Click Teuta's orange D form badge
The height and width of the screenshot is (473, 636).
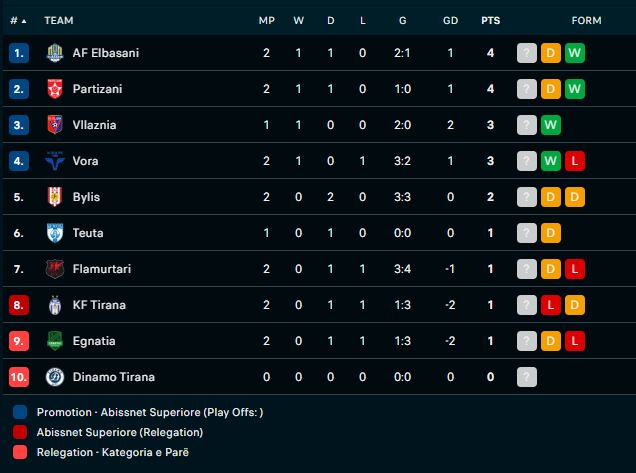[550, 233]
